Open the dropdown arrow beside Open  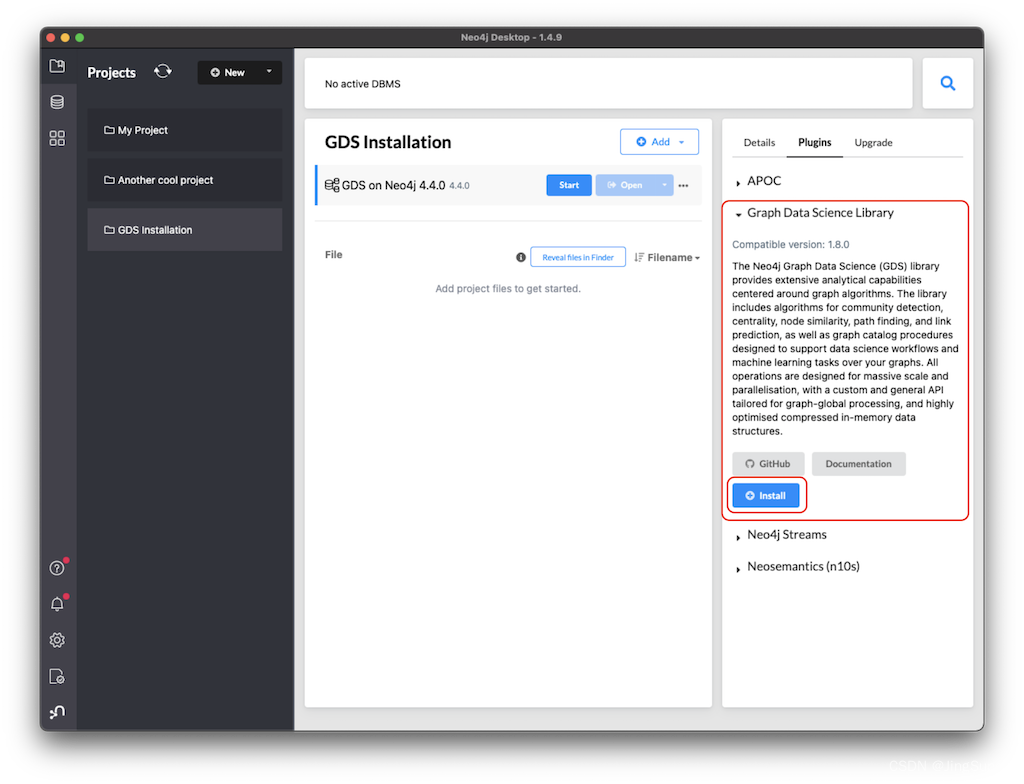click(x=664, y=185)
